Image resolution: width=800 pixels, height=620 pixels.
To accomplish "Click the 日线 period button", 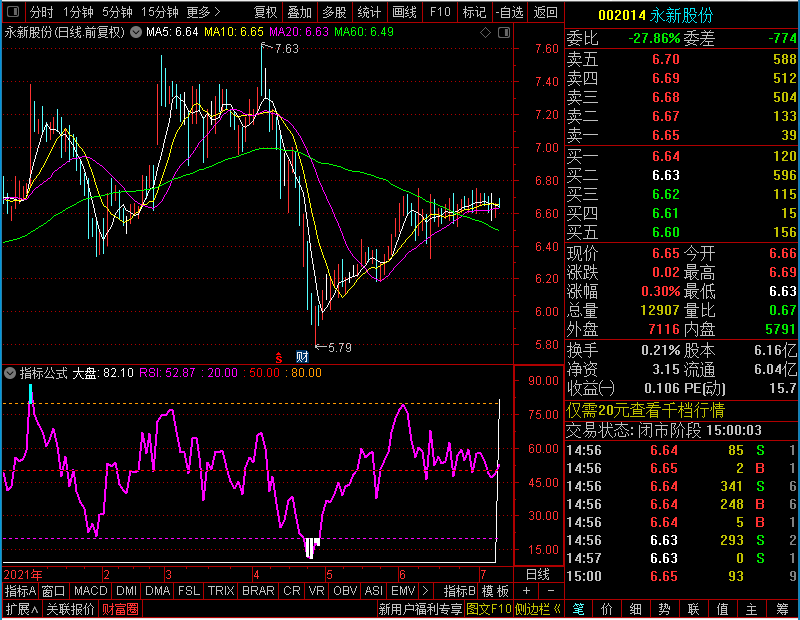I will click(538, 575).
